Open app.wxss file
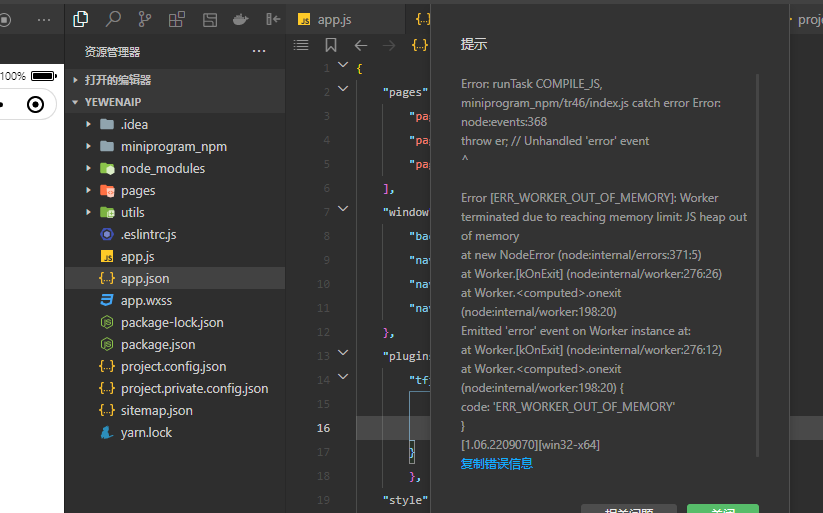The width and height of the screenshot is (823, 513). pos(175,301)
